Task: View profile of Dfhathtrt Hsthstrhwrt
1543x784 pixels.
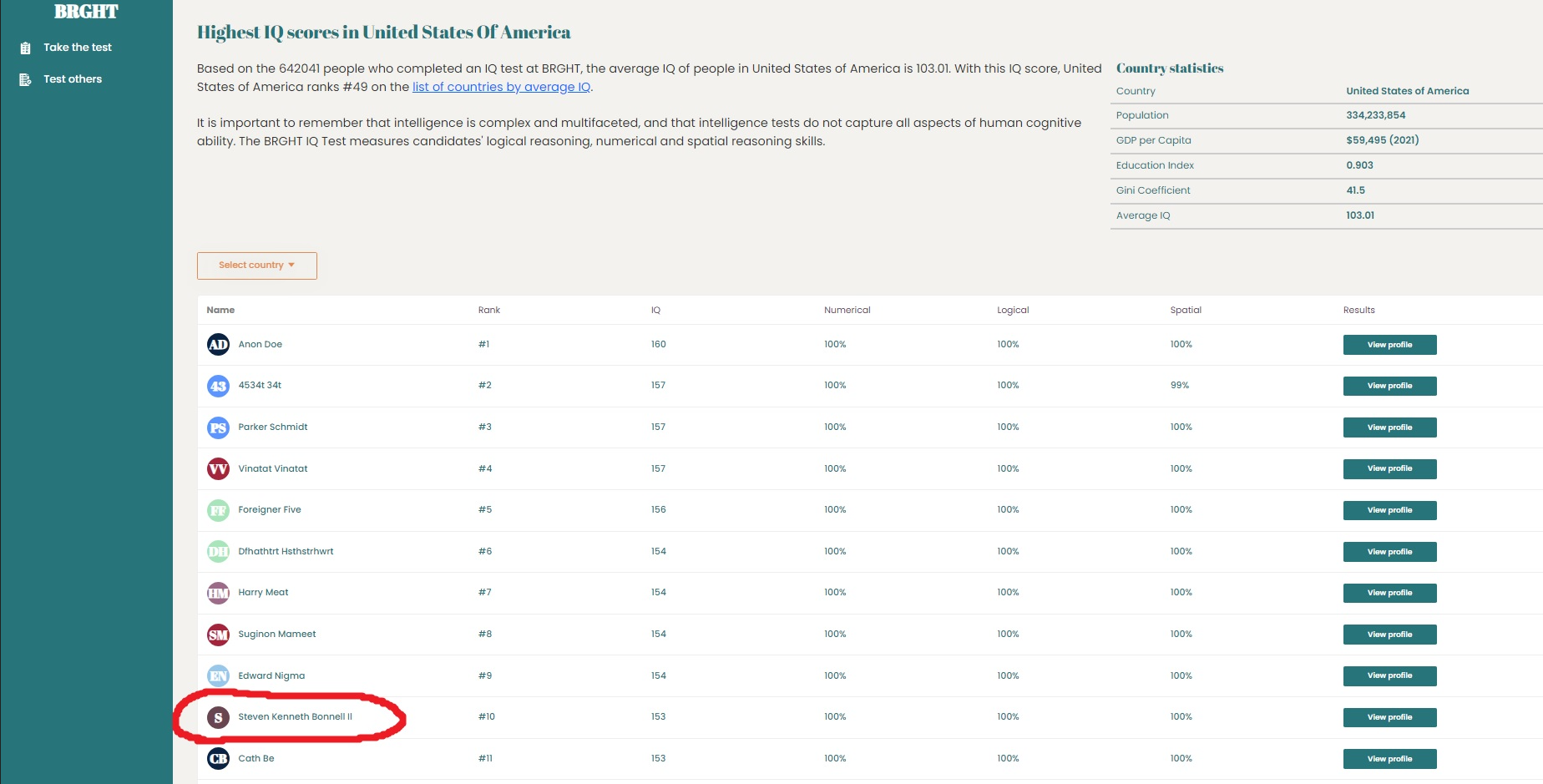Action: [1389, 552]
